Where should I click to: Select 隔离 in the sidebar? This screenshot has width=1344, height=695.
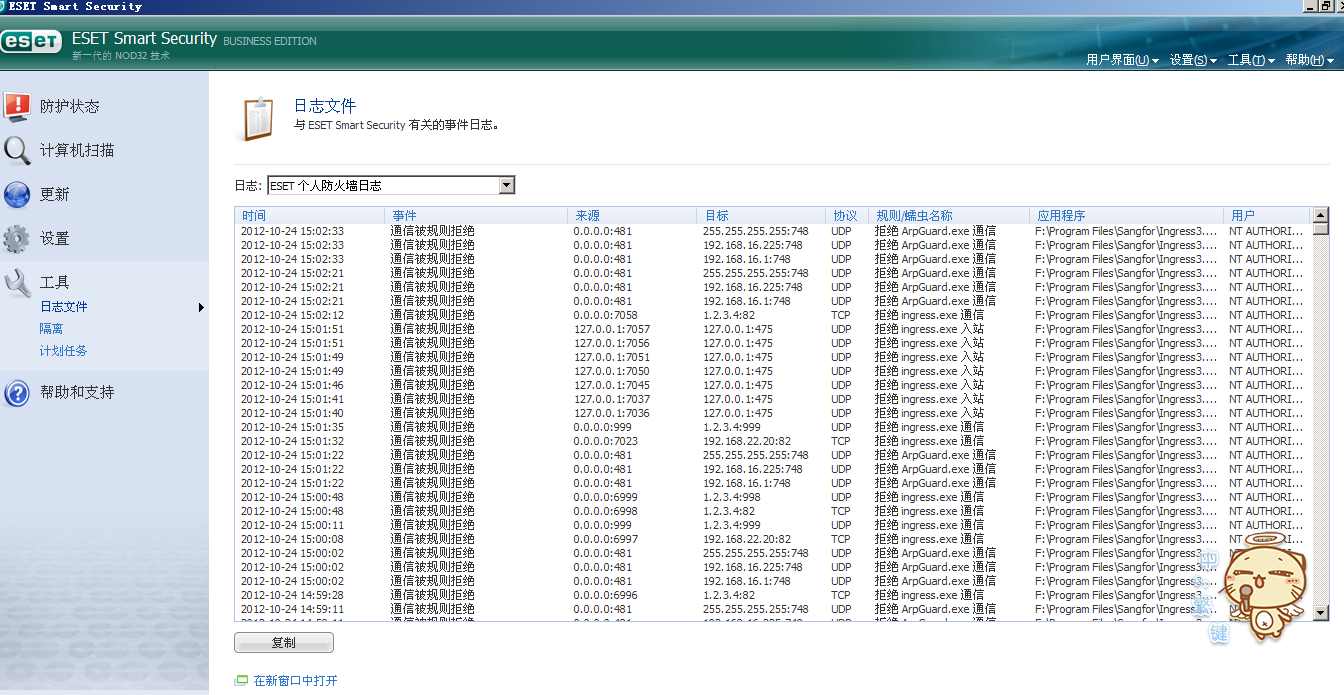tap(52, 329)
